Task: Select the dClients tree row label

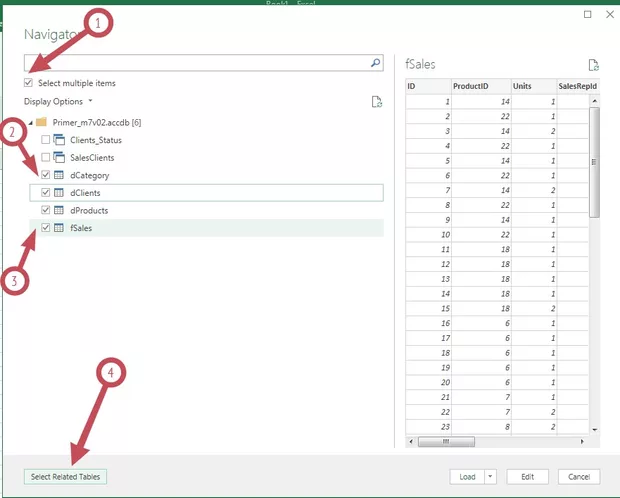Action: coord(85,193)
